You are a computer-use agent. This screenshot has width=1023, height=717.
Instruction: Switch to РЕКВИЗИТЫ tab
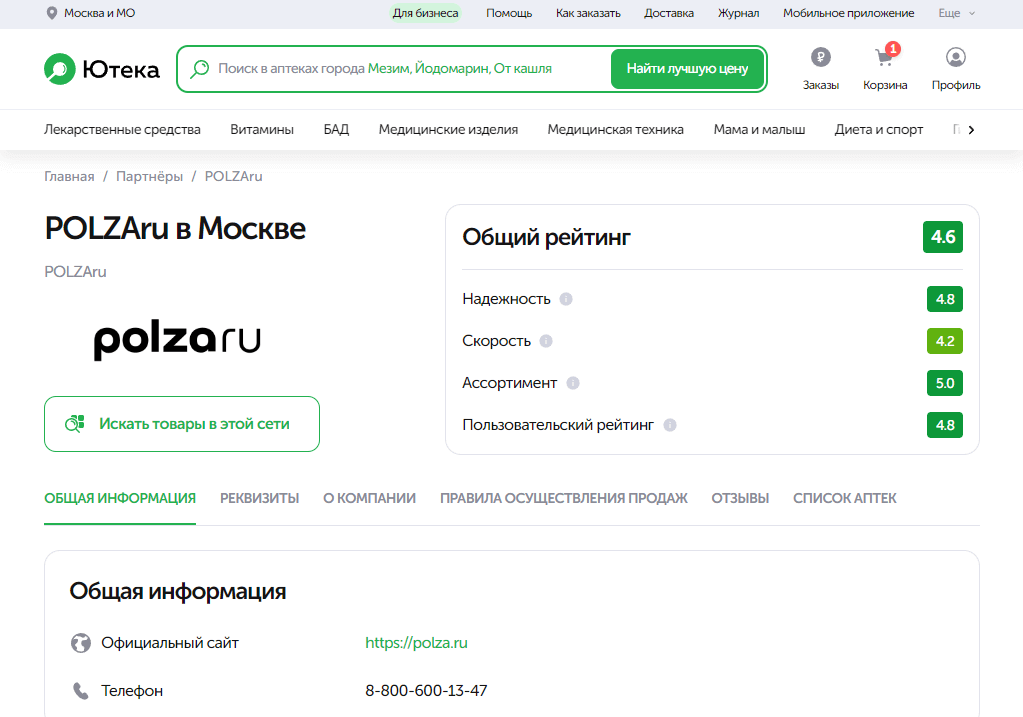(x=260, y=498)
